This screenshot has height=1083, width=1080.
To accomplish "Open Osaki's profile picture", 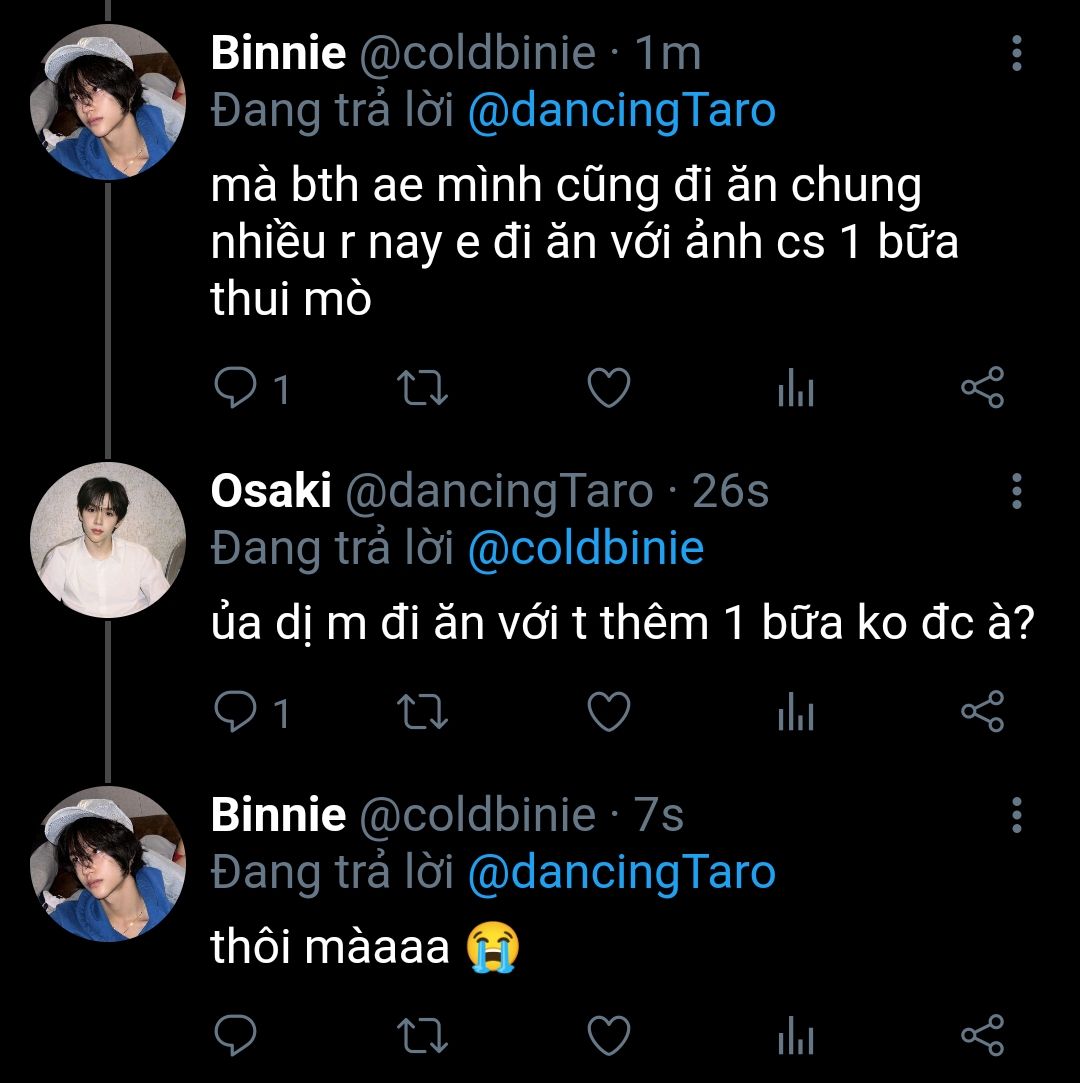I will [108, 541].
